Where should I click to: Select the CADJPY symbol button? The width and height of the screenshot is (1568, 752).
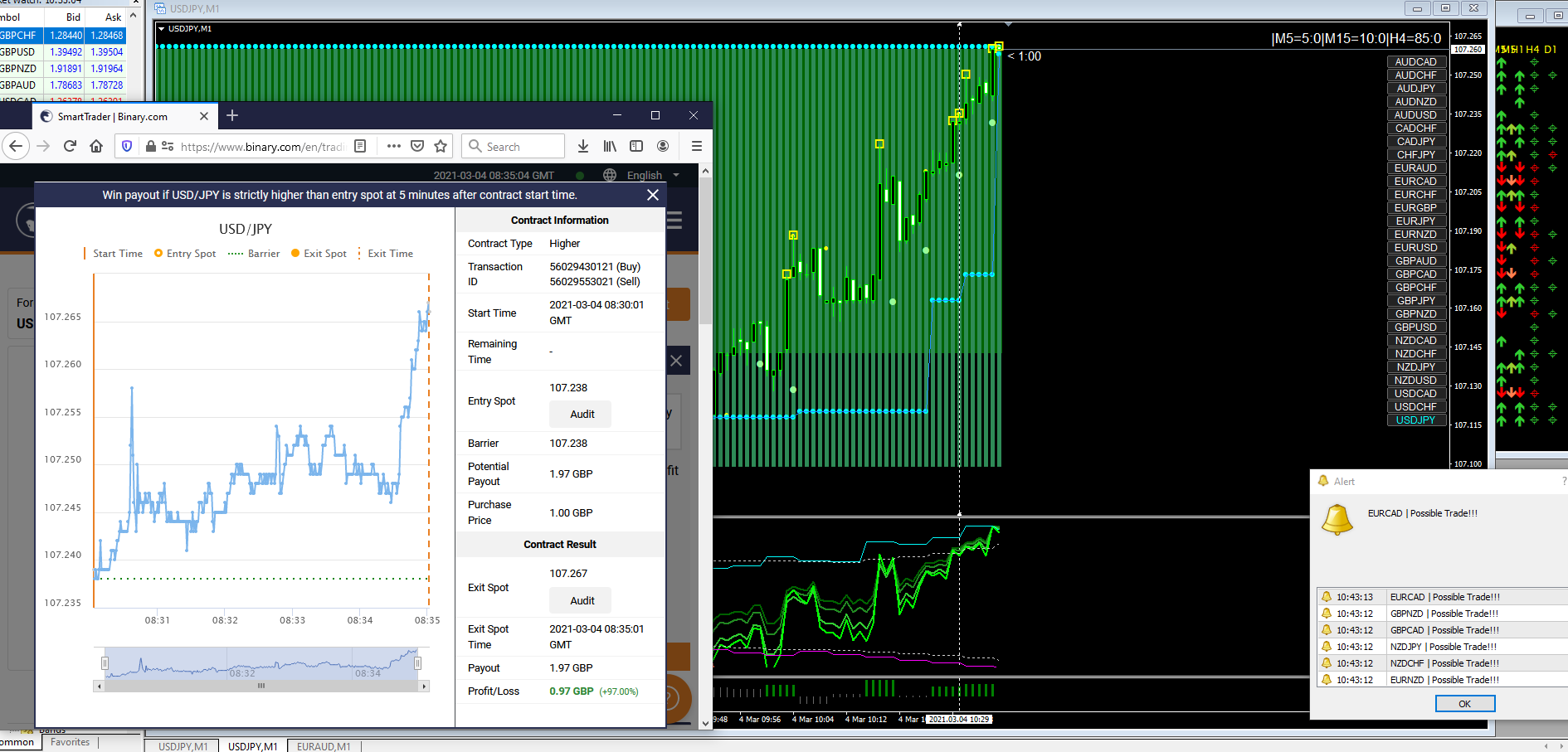[x=1416, y=142]
